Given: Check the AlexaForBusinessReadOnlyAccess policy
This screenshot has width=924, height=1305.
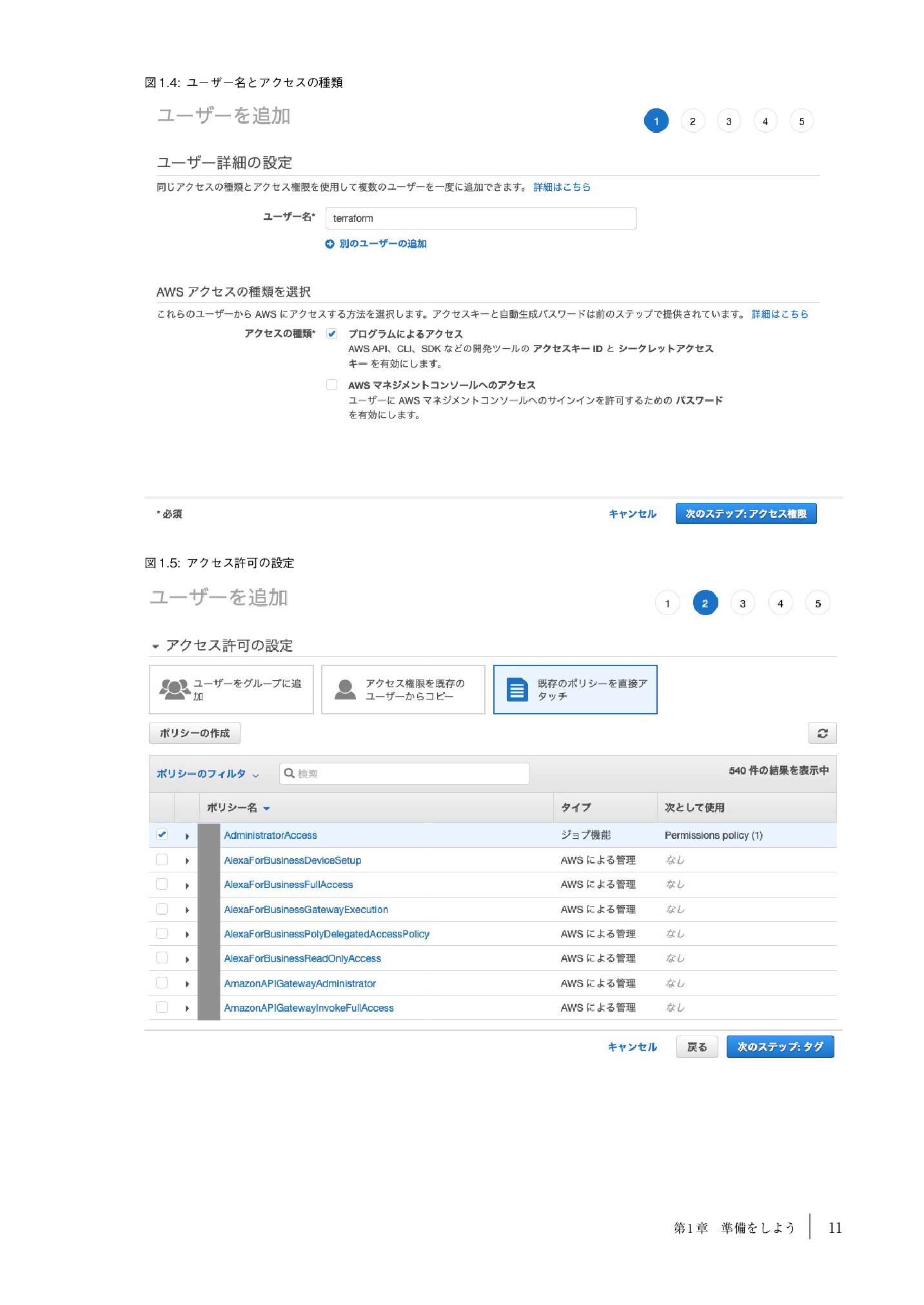Looking at the screenshot, I should [x=162, y=957].
